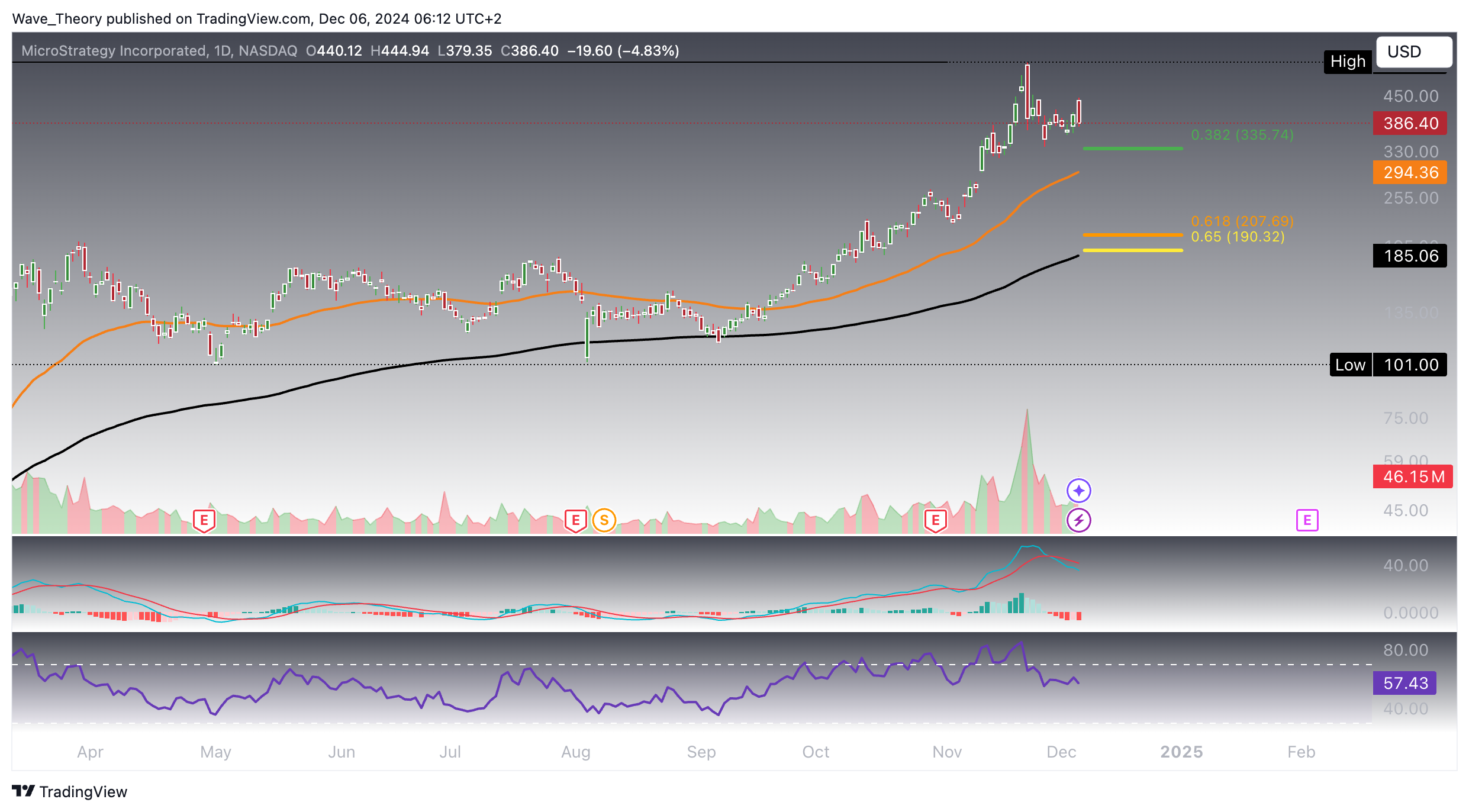Click the Nov label on time axis

coord(947,752)
